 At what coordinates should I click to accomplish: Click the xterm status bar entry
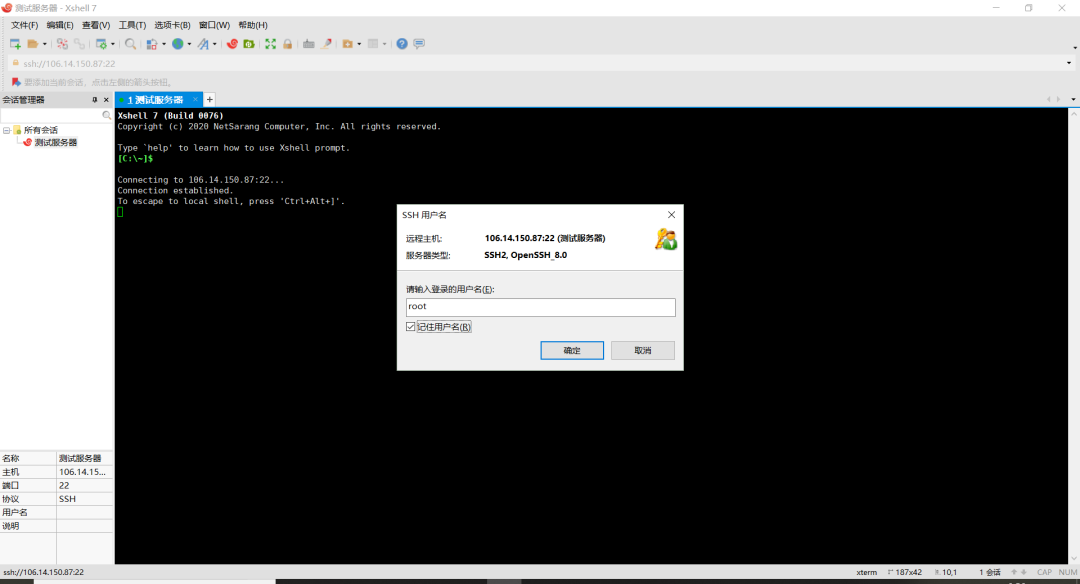pyautogui.click(x=866, y=572)
